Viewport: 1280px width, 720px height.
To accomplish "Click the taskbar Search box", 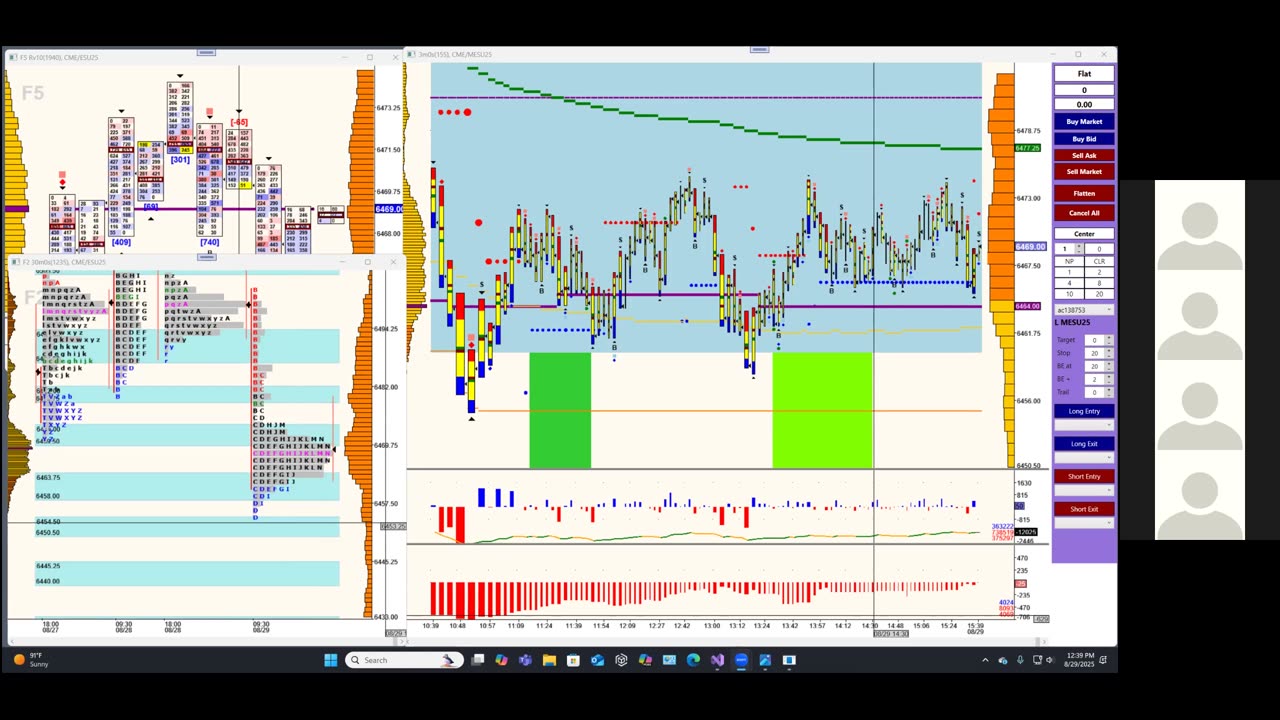I will (x=405, y=660).
